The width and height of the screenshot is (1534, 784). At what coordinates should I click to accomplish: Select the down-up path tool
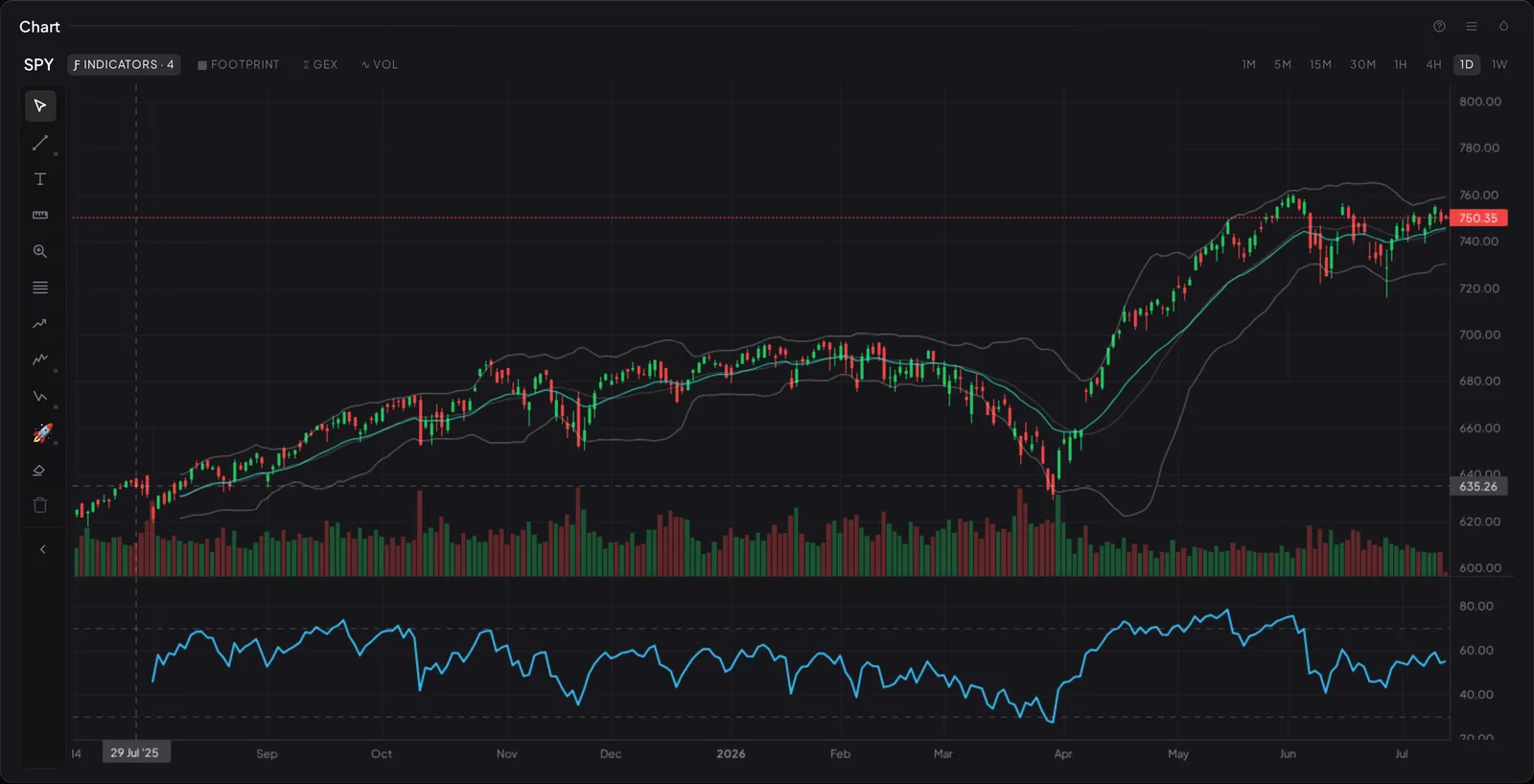pos(40,396)
